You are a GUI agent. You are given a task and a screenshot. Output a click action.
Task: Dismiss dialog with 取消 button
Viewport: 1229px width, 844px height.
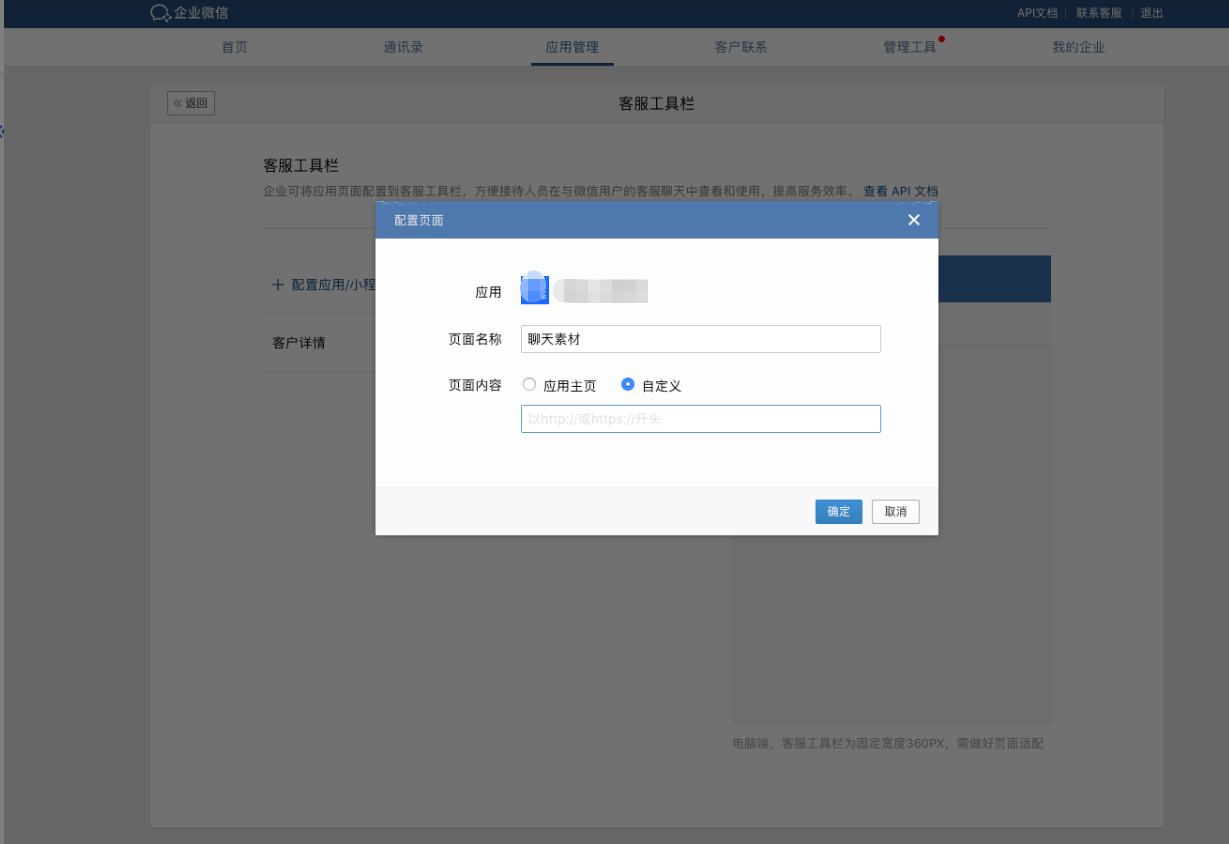(x=895, y=512)
